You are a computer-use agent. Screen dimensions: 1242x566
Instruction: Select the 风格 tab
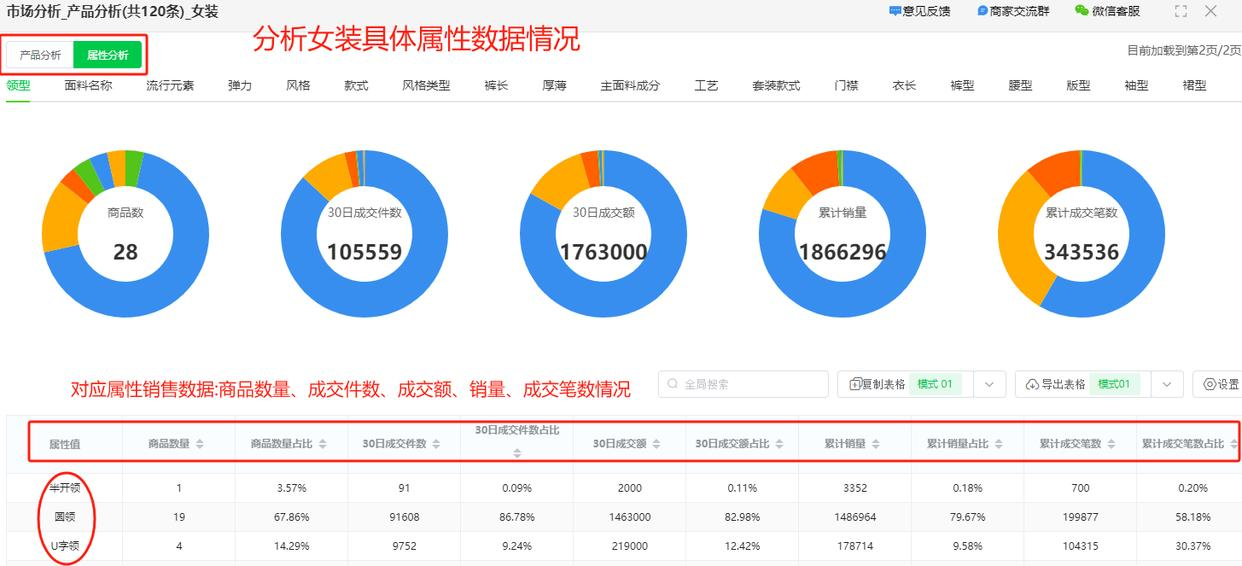coord(298,86)
